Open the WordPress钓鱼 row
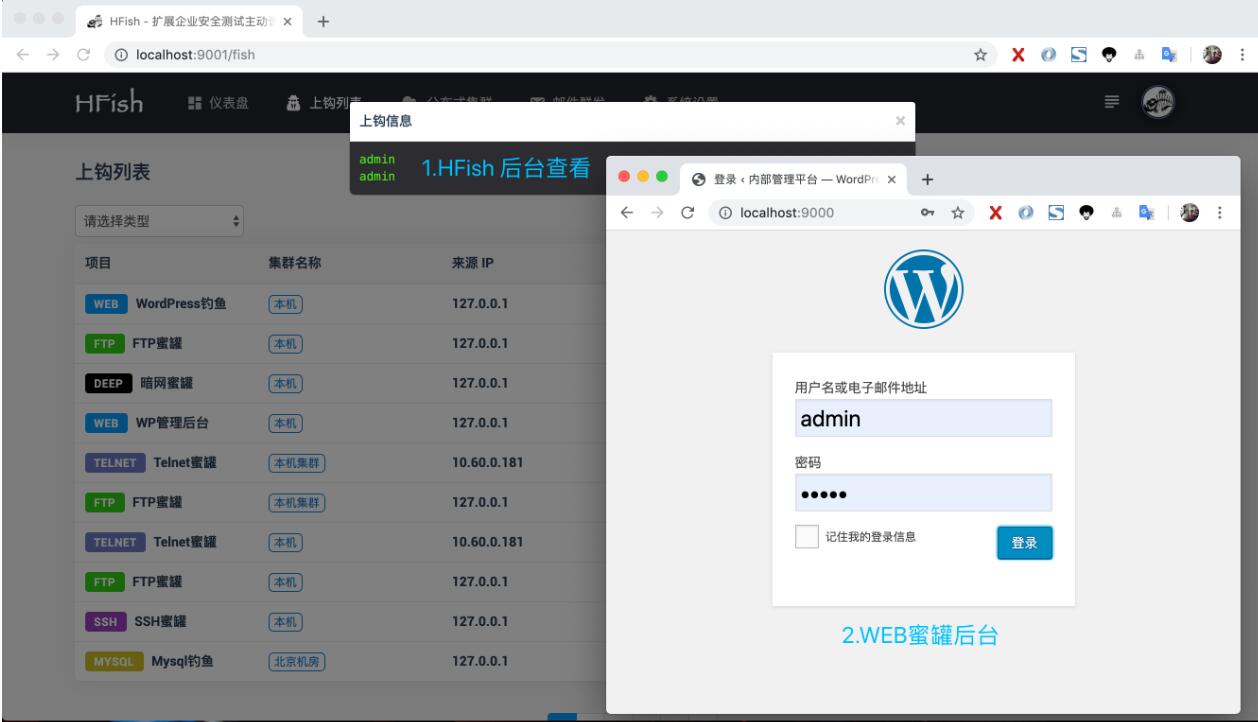The height and width of the screenshot is (722, 1258). pyautogui.click(x=340, y=304)
